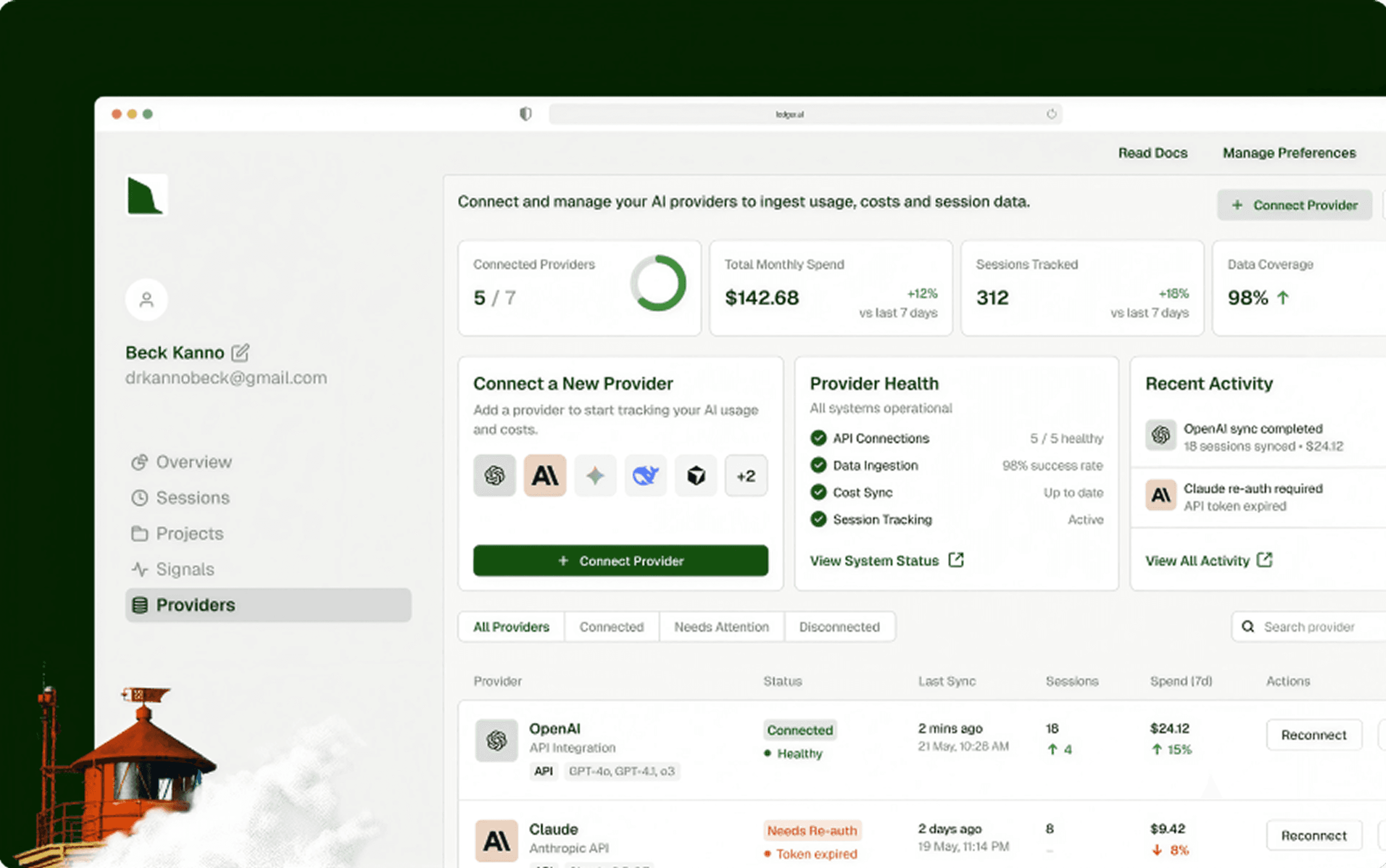The width and height of the screenshot is (1386, 868).
Task: Click the top-right Connect Provider button
Action: 1294,205
